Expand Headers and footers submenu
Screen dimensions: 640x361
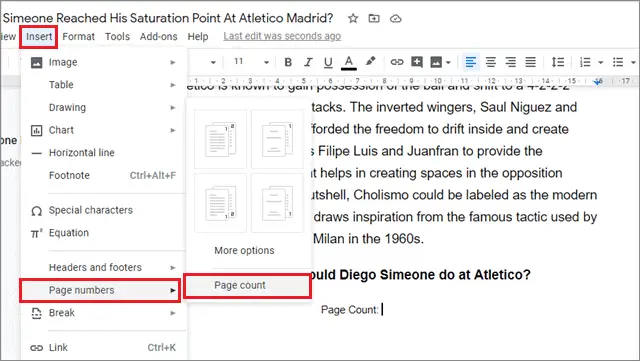coord(104,267)
